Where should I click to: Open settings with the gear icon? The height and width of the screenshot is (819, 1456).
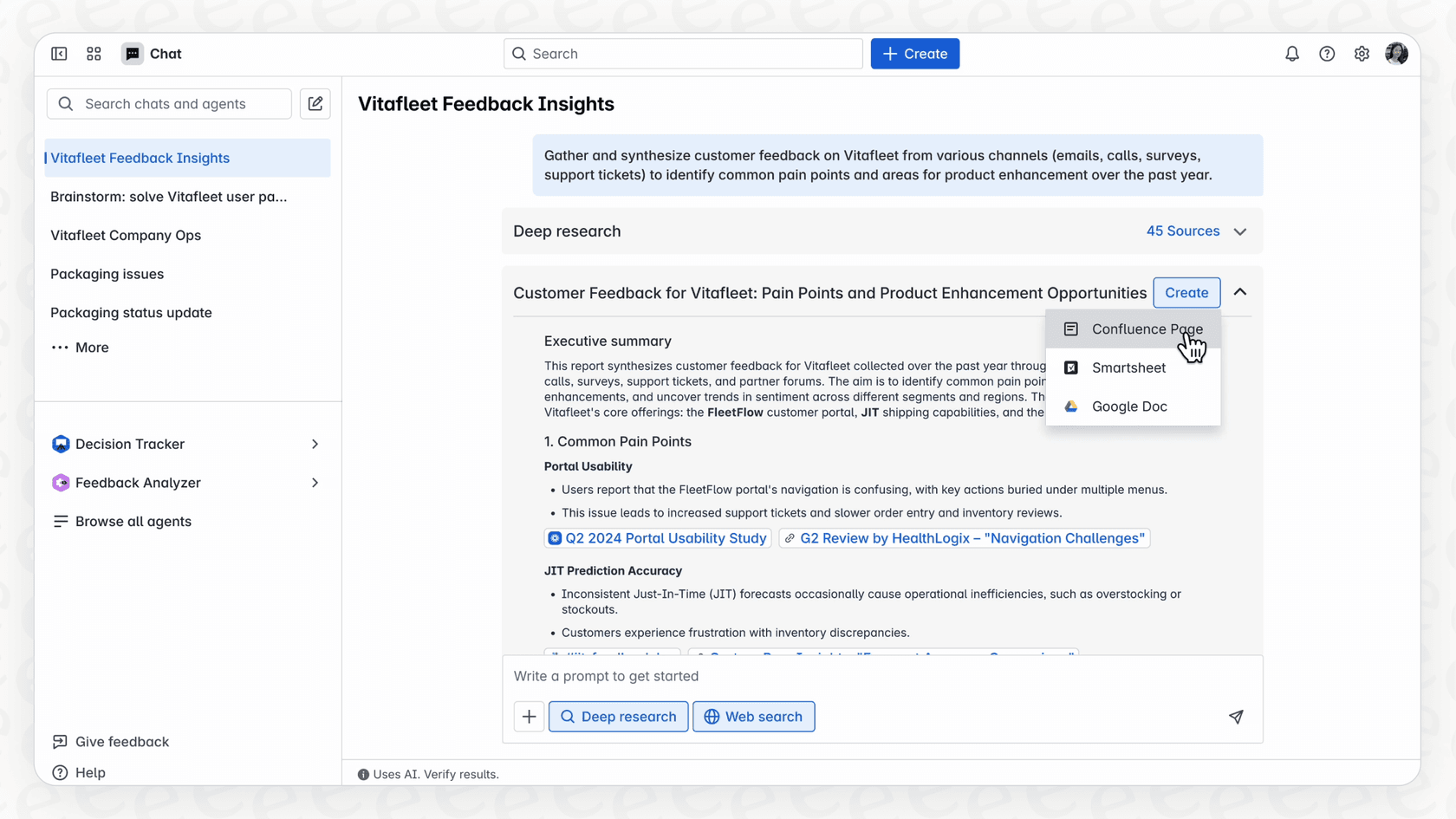pos(1362,53)
